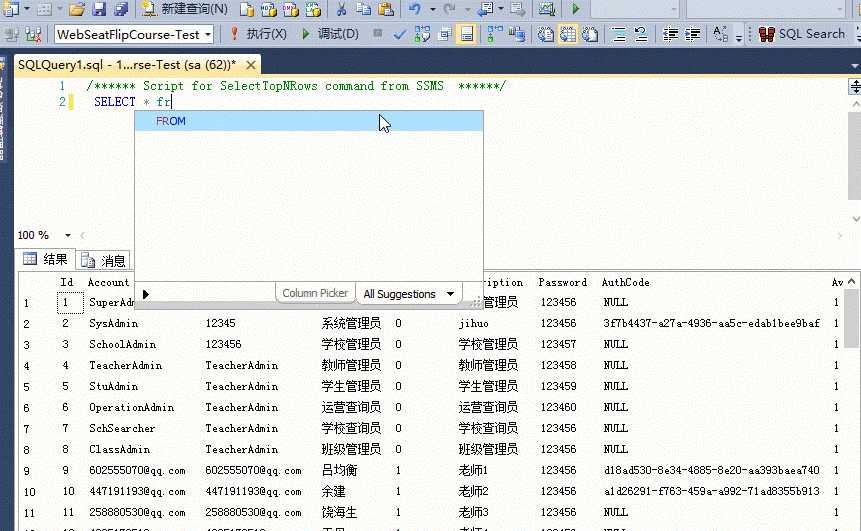Image resolution: width=861 pixels, height=531 pixels.
Task: Click the green Start play icon in top toolbar
Action: (x=575, y=9)
